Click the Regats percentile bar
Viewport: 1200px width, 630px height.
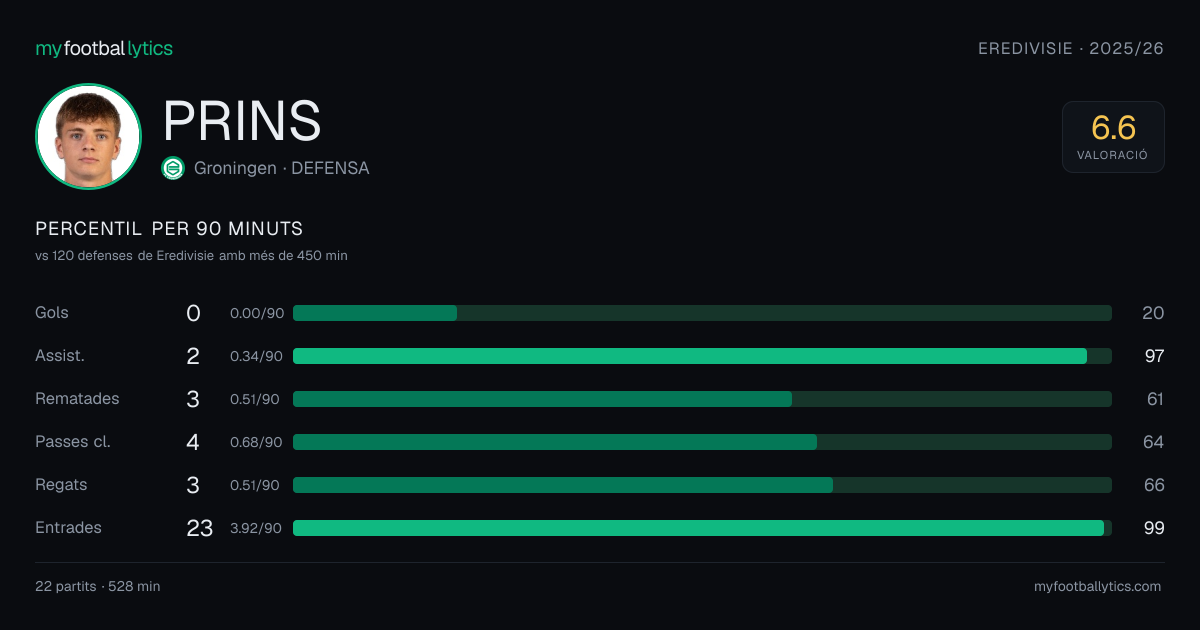pyautogui.click(x=702, y=485)
